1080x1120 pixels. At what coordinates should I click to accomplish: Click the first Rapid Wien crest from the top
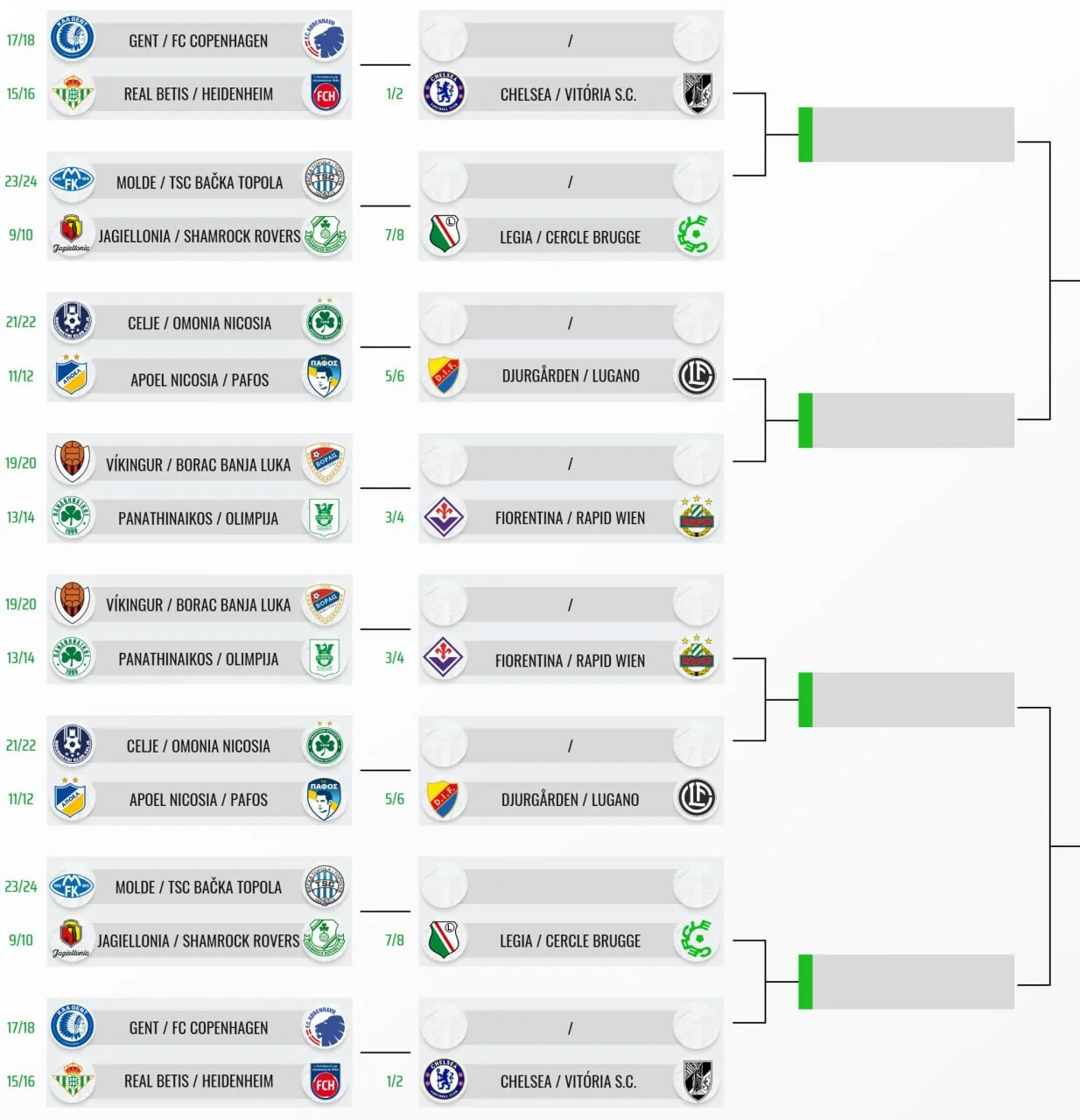(x=697, y=517)
